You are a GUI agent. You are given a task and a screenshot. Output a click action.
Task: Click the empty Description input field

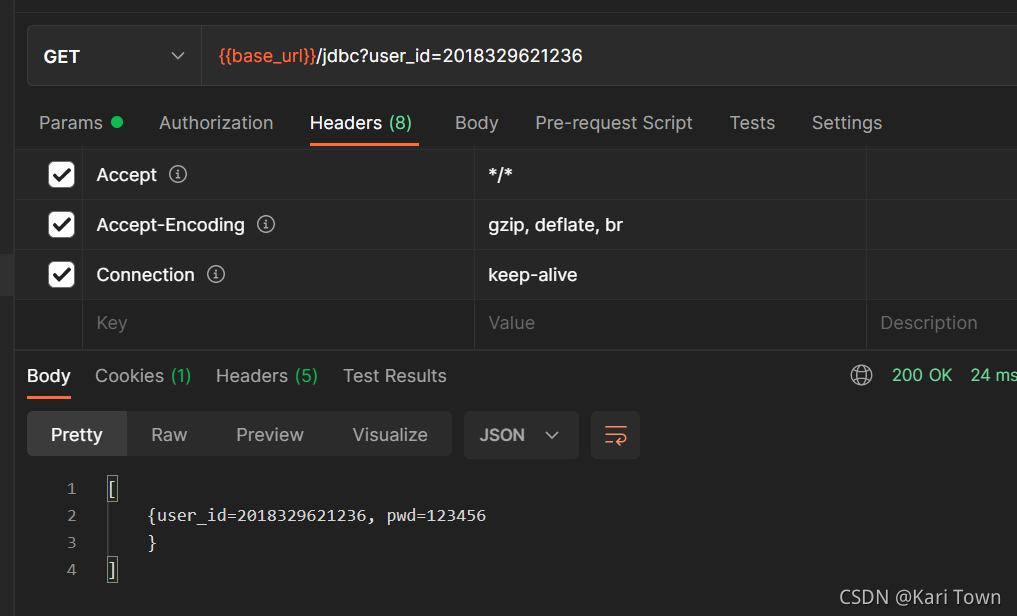point(942,323)
